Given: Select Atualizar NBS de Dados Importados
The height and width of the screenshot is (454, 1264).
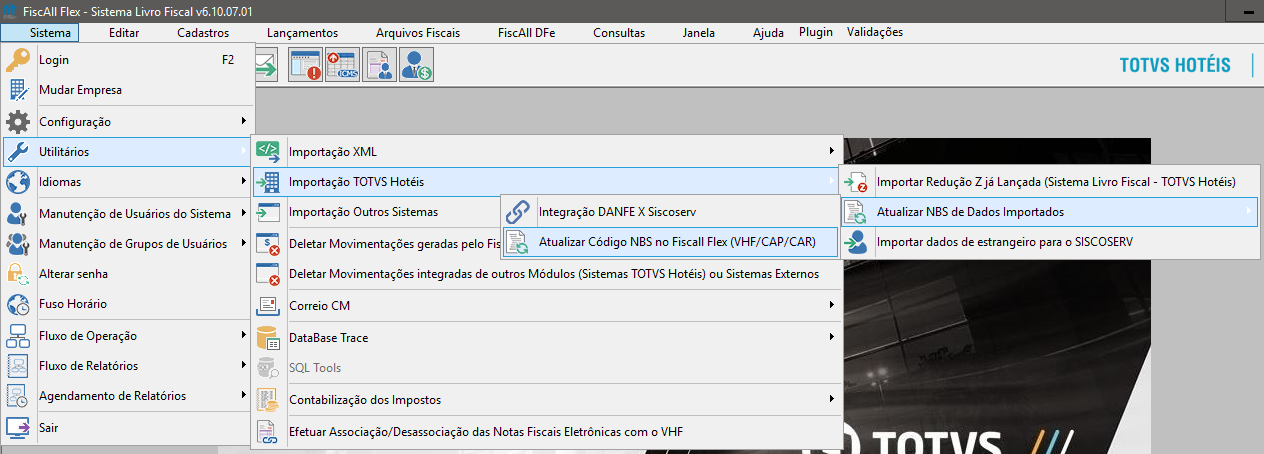Looking at the screenshot, I should (1051, 212).
